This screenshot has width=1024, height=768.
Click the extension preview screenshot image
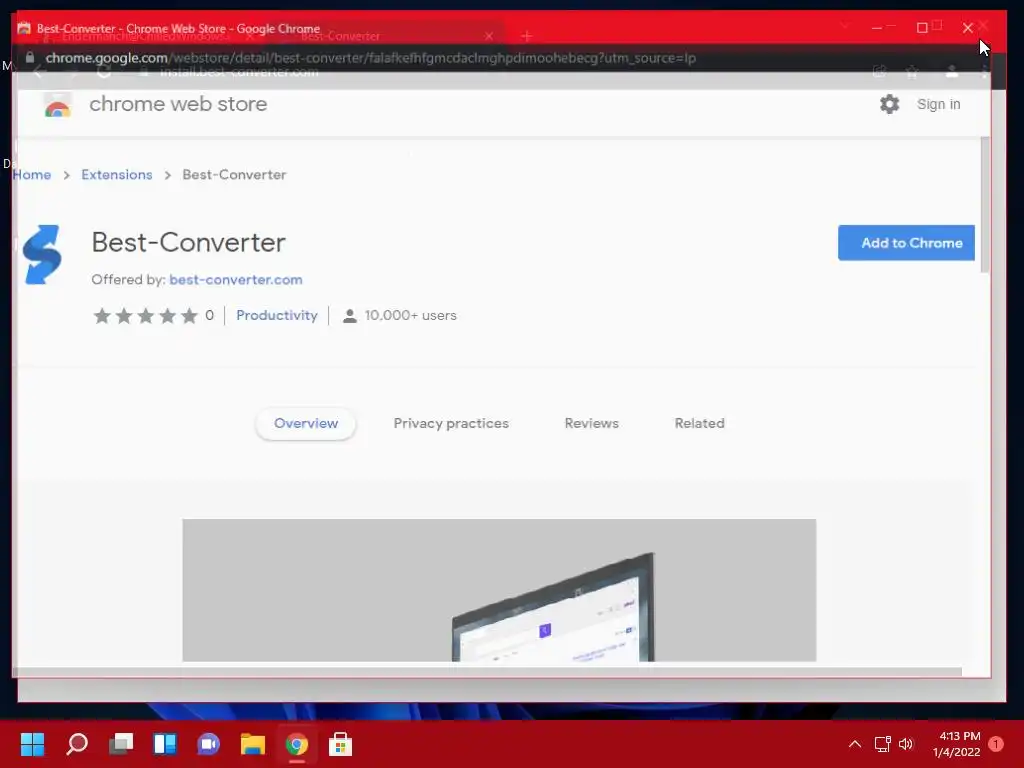tap(499, 590)
